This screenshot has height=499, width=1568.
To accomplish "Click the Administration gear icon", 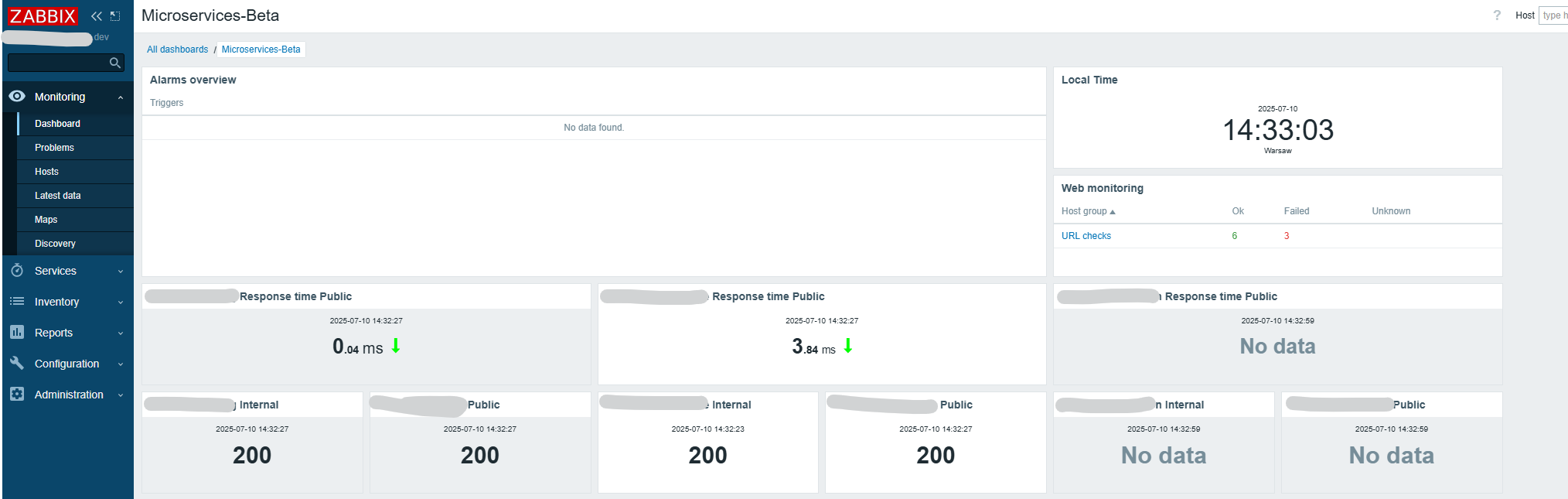I will pos(17,395).
